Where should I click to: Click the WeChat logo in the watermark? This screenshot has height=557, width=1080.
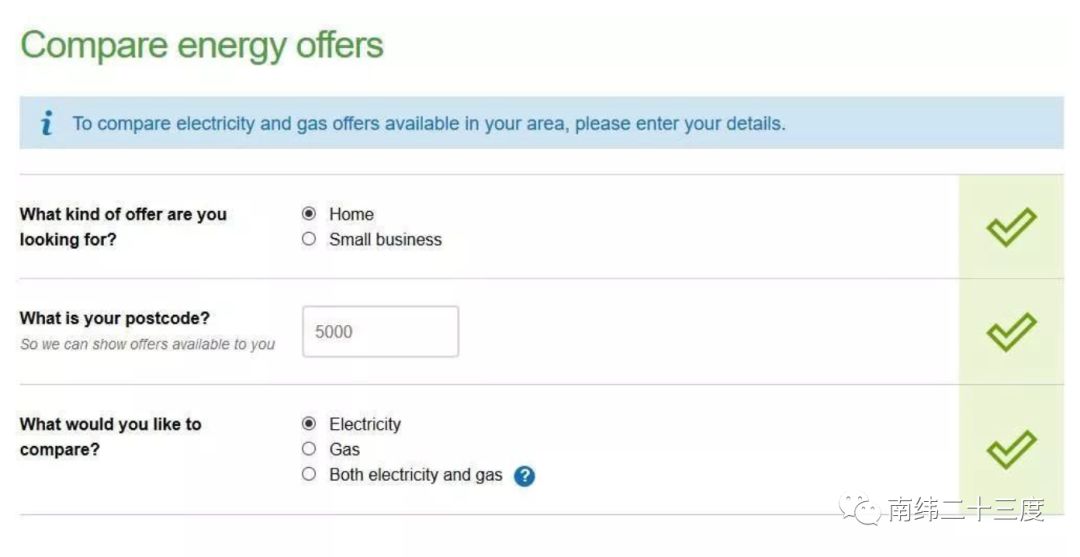pos(860,511)
